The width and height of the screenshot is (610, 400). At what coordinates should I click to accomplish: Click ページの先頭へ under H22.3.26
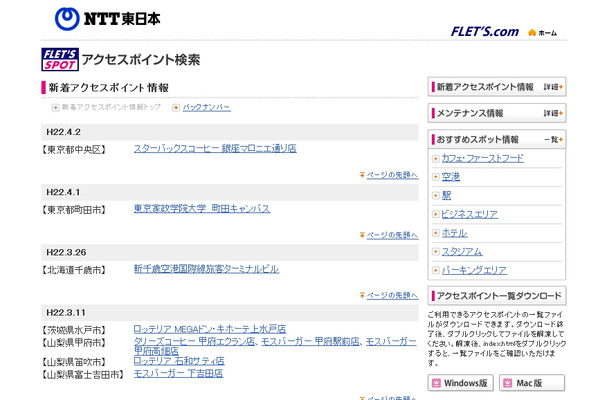pos(392,295)
